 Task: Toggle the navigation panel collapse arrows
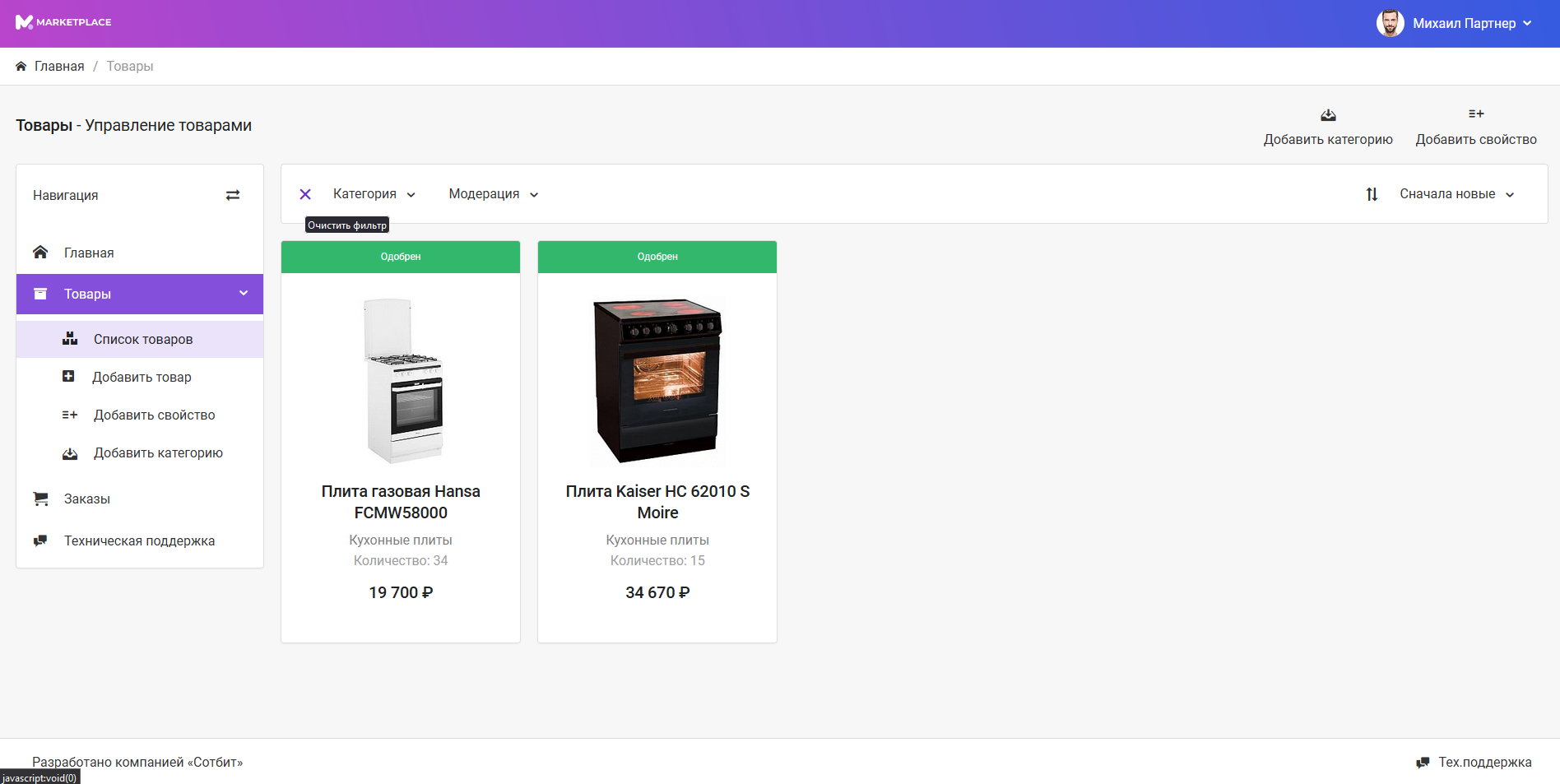[233, 195]
